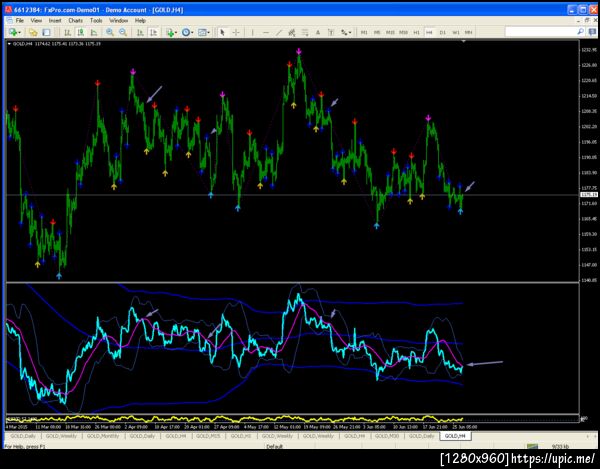Image resolution: width=600 pixels, height=469 pixels.
Task: Select the Text drawing tool
Action: coord(318,33)
